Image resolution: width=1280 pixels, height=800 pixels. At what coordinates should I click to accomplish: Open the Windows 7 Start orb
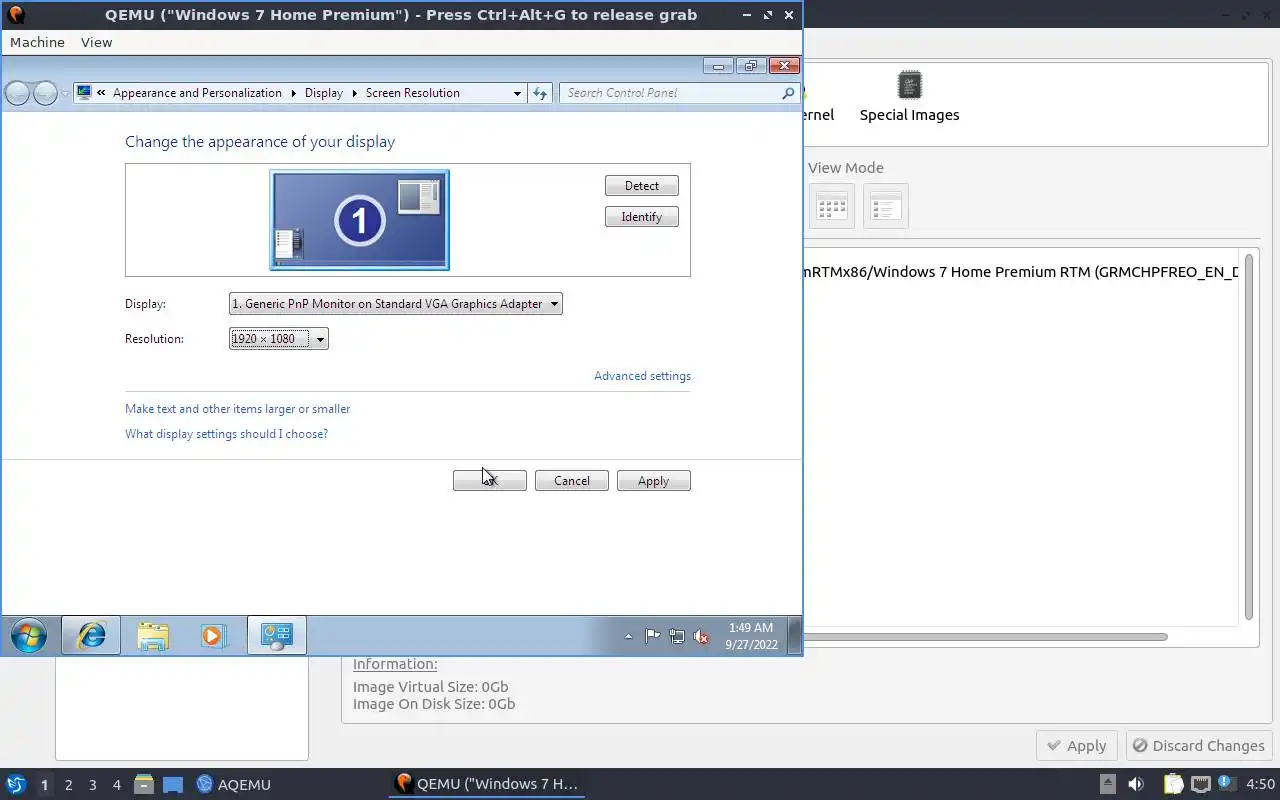click(x=28, y=636)
